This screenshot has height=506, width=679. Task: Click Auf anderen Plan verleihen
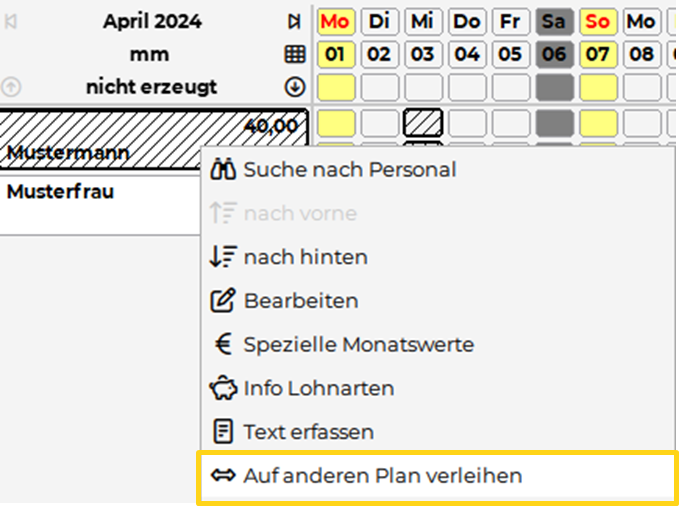pos(382,477)
